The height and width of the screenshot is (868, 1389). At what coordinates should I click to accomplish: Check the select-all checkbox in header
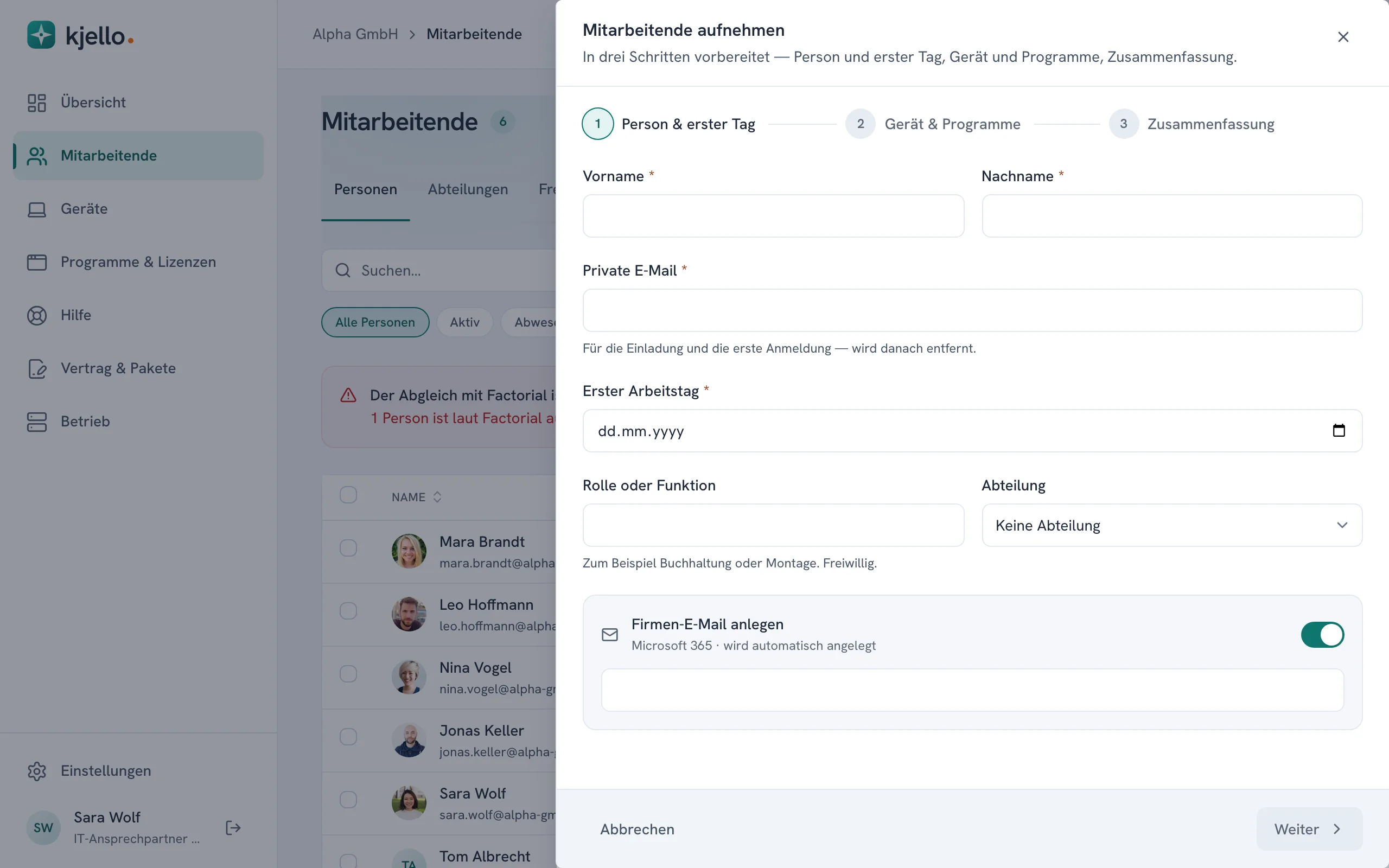coord(348,495)
